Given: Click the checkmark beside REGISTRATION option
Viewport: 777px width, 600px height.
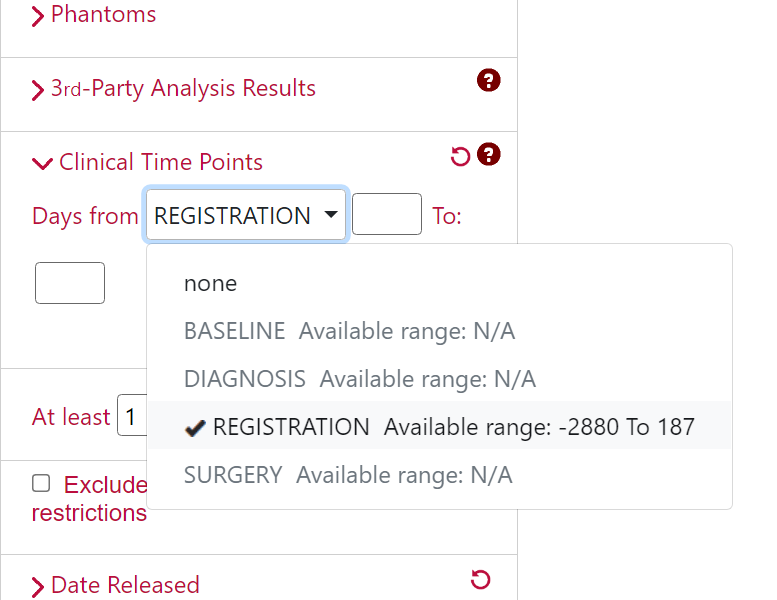Looking at the screenshot, I should click(x=195, y=428).
